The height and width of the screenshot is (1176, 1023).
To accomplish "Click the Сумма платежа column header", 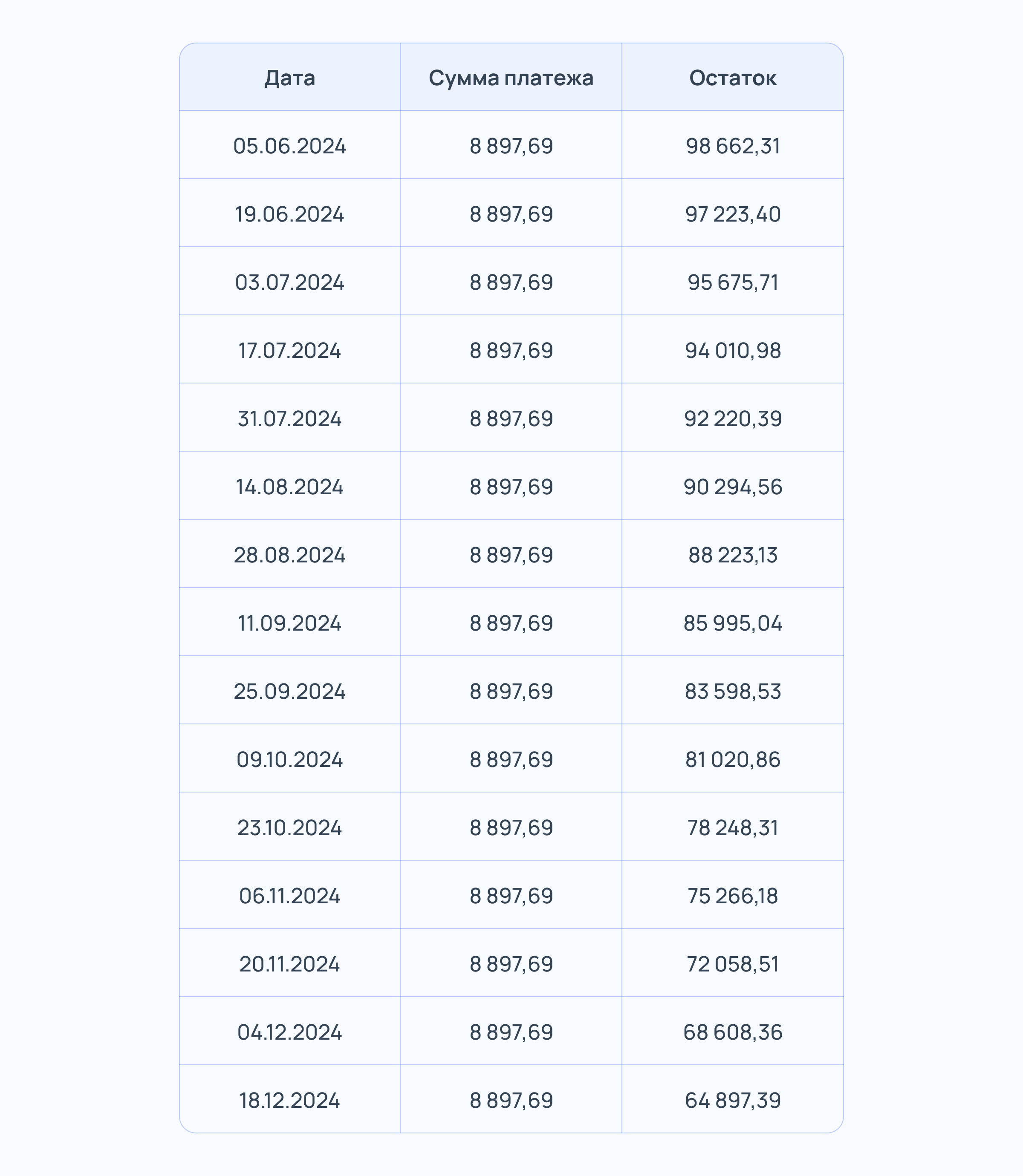I will click(511, 78).
